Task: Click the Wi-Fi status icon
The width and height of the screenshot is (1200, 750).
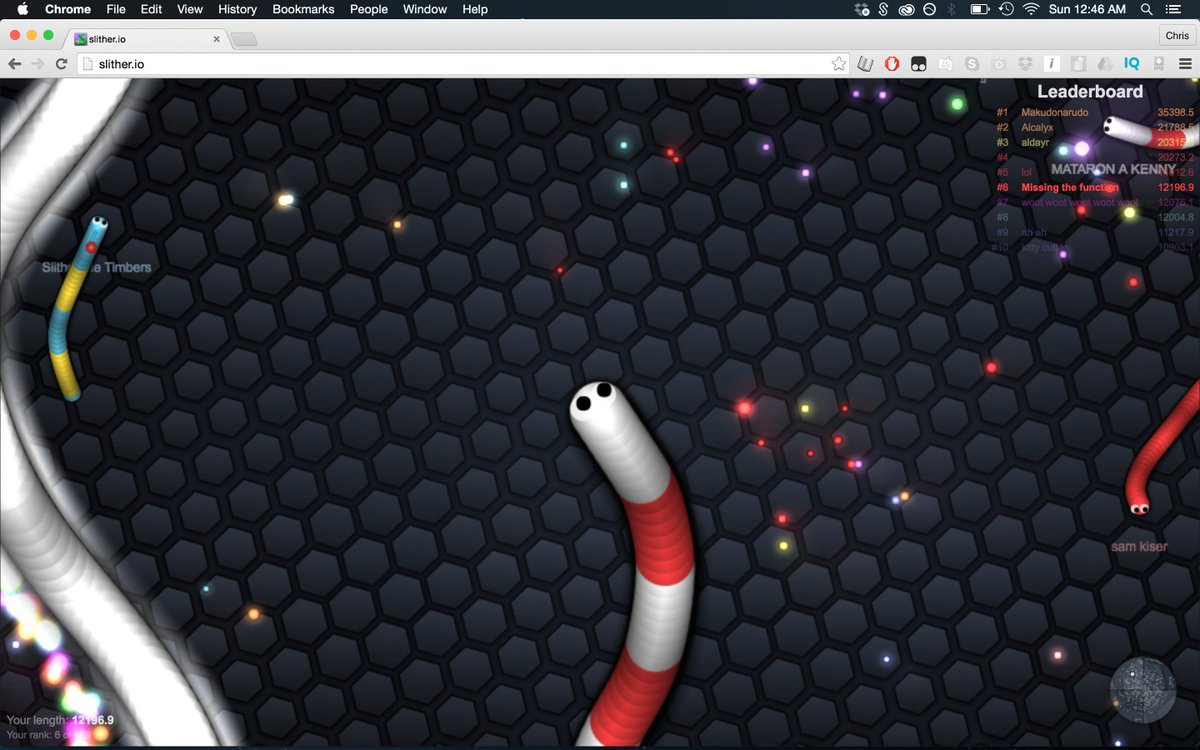Action: pos(1031,9)
